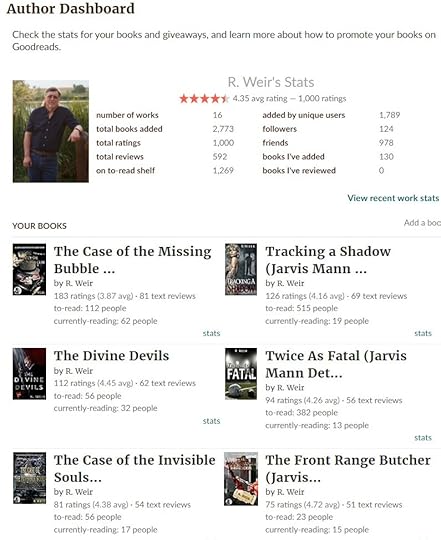Screen dimensions: 441x540
Task: Select the Twice As Fatal cover image
Action: tap(241, 374)
